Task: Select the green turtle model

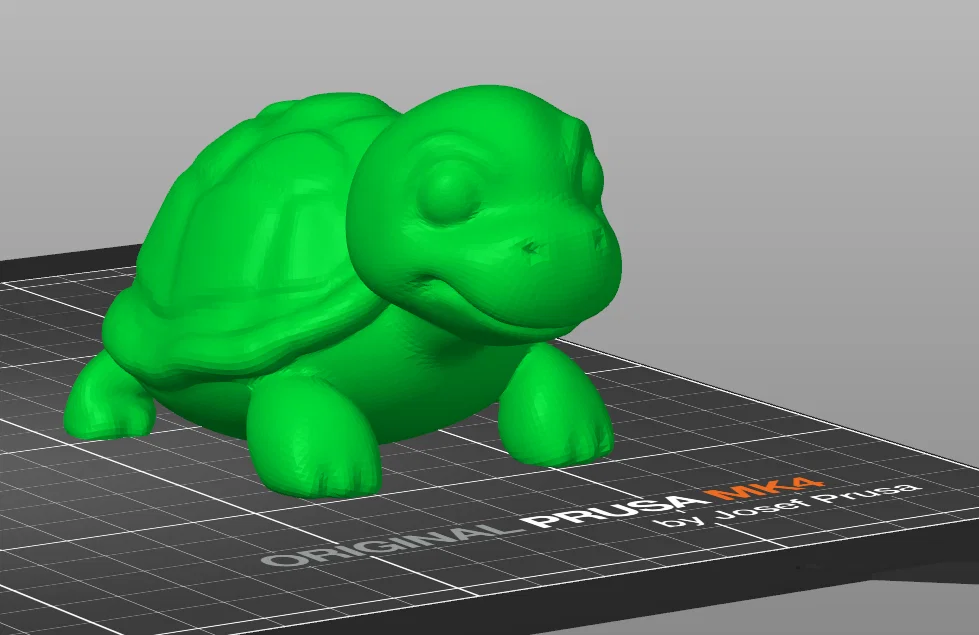Action: [343, 293]
